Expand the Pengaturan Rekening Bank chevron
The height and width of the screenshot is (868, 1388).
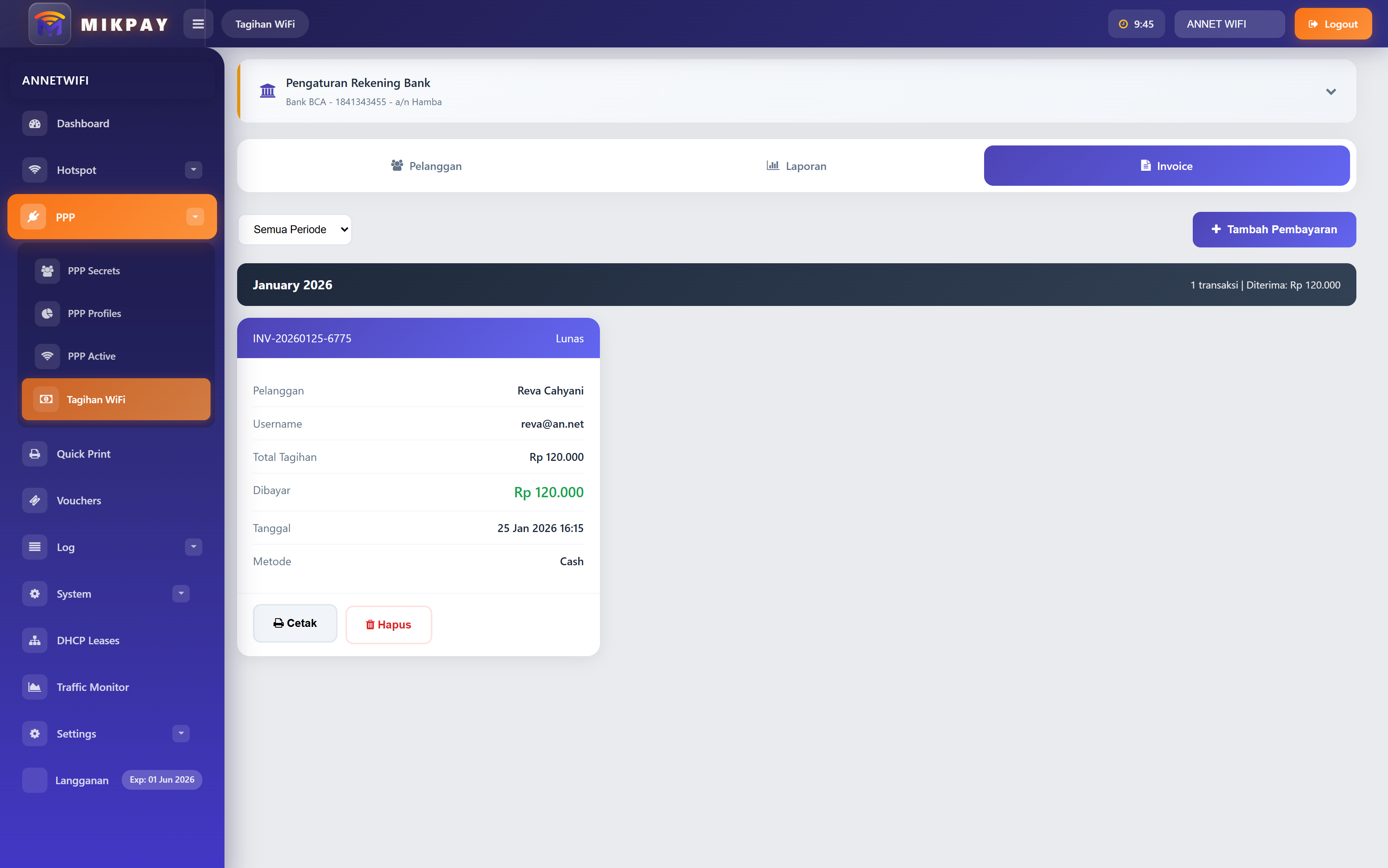(x=1331, y=92)
